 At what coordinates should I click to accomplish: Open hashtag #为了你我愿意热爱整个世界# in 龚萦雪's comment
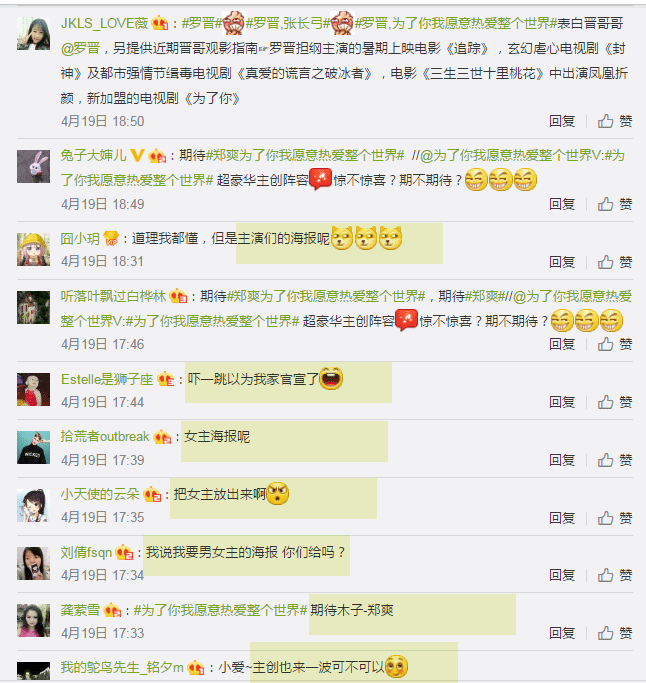[x=220, y=610]
